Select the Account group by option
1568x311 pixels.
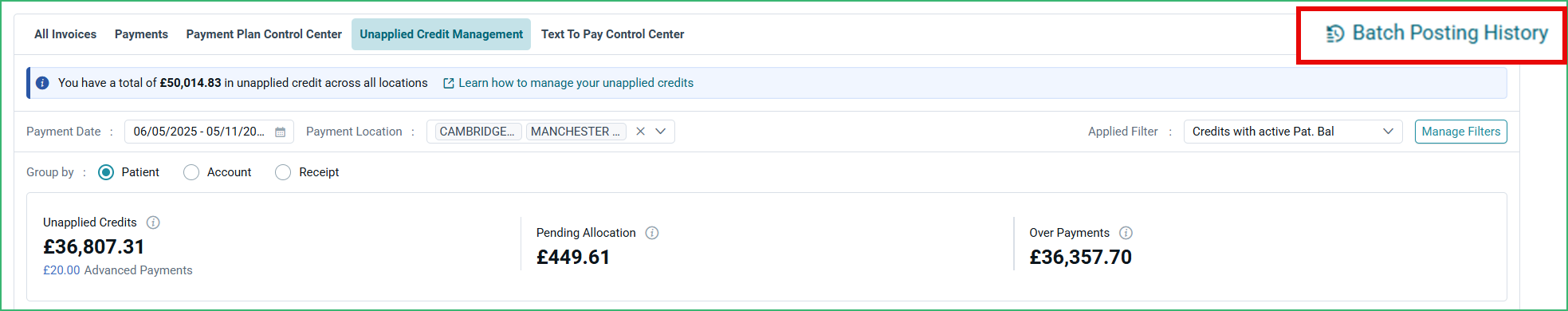(x=191, y=172)
